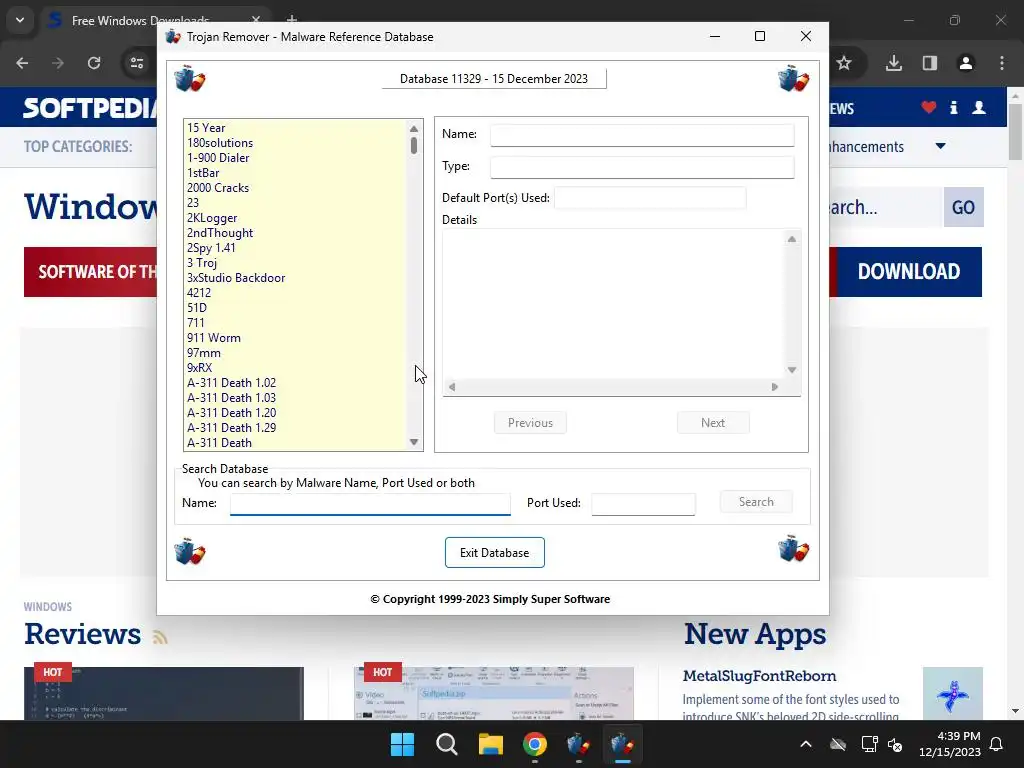Pick '2000 Cracks' list entry
This screenshot has width=1024, height=768.
point(218,188)
